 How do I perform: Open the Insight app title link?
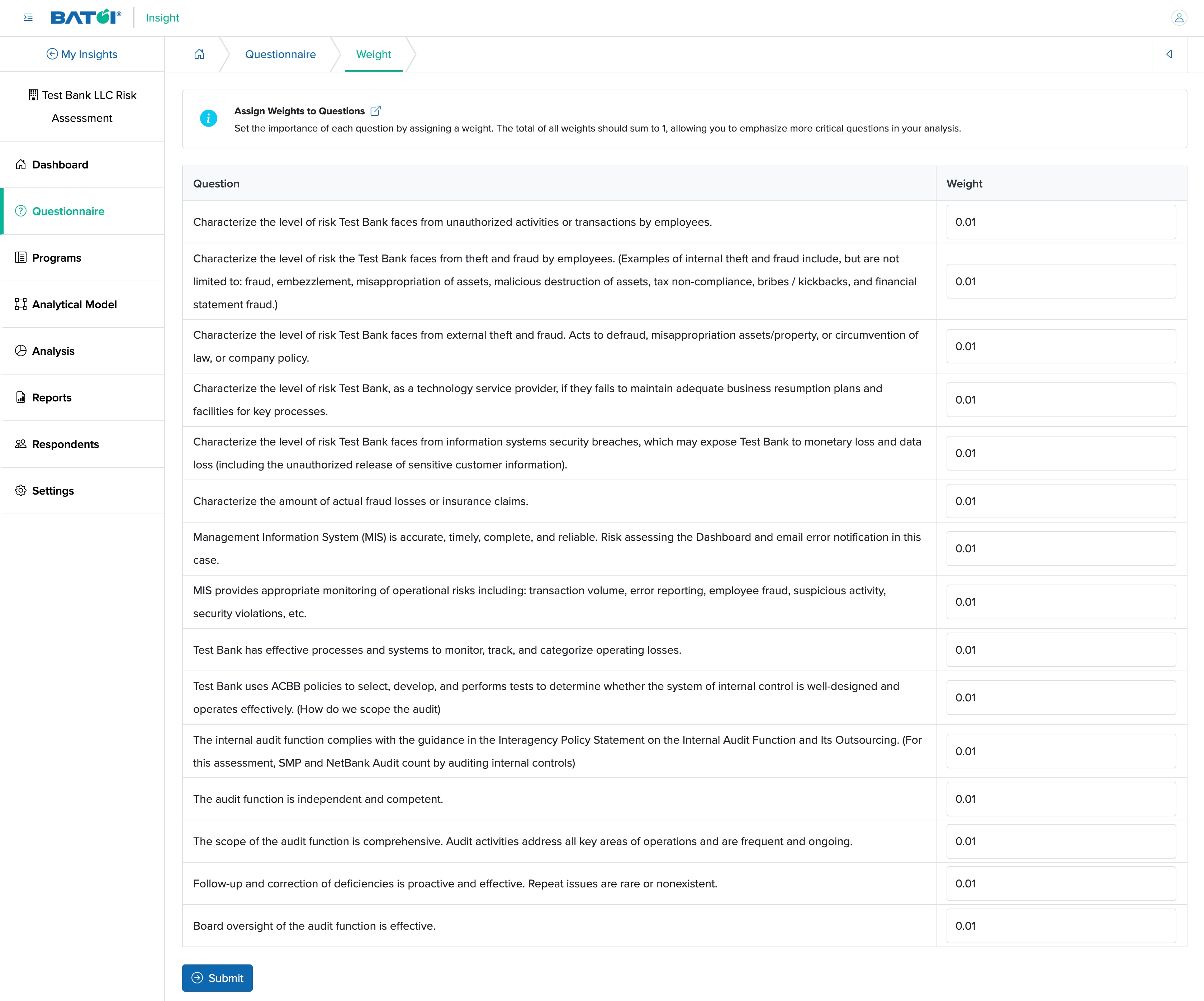[162, 18]
